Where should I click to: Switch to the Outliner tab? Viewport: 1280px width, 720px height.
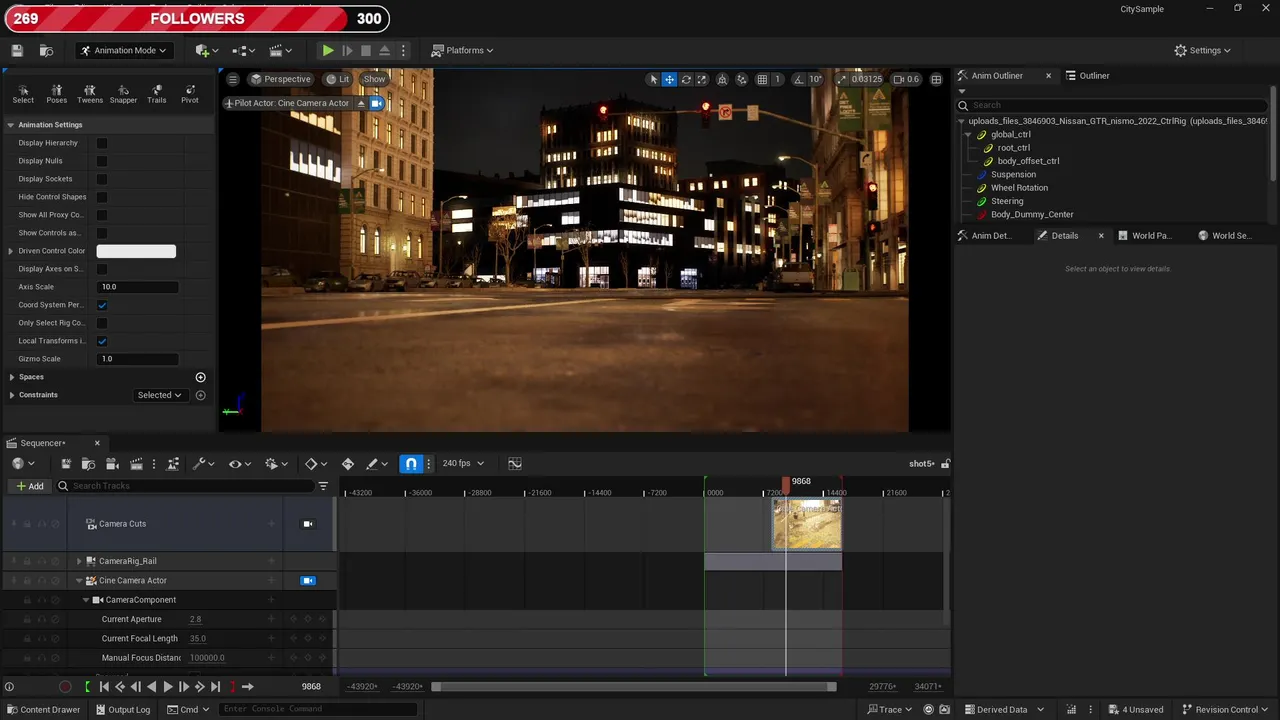tap(1093, 75)
